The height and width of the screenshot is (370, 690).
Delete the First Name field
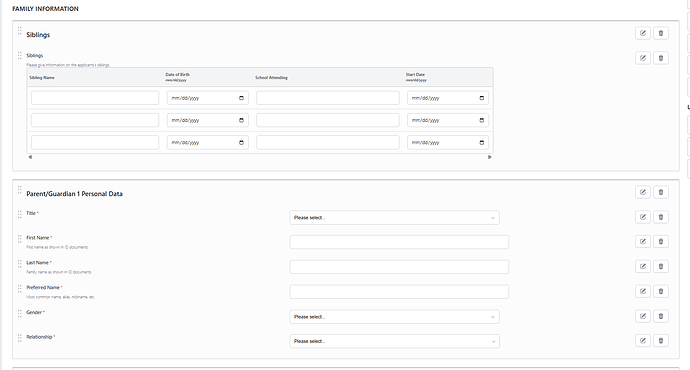(661, 241)
